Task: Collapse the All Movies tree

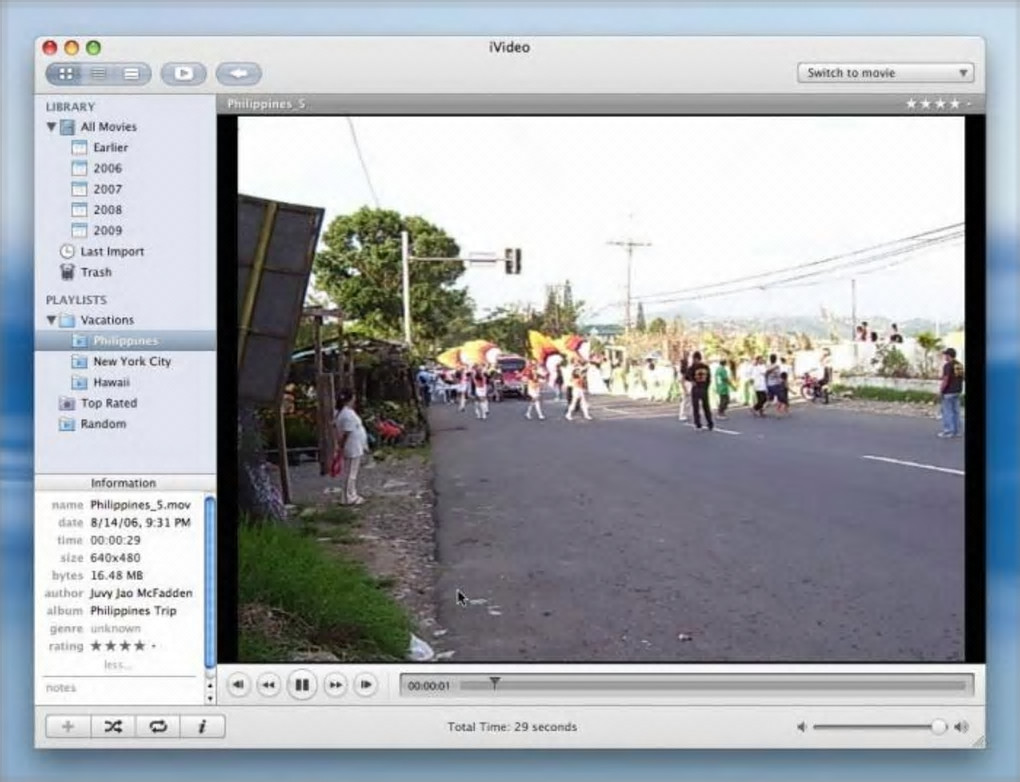Action: [51, 127]
